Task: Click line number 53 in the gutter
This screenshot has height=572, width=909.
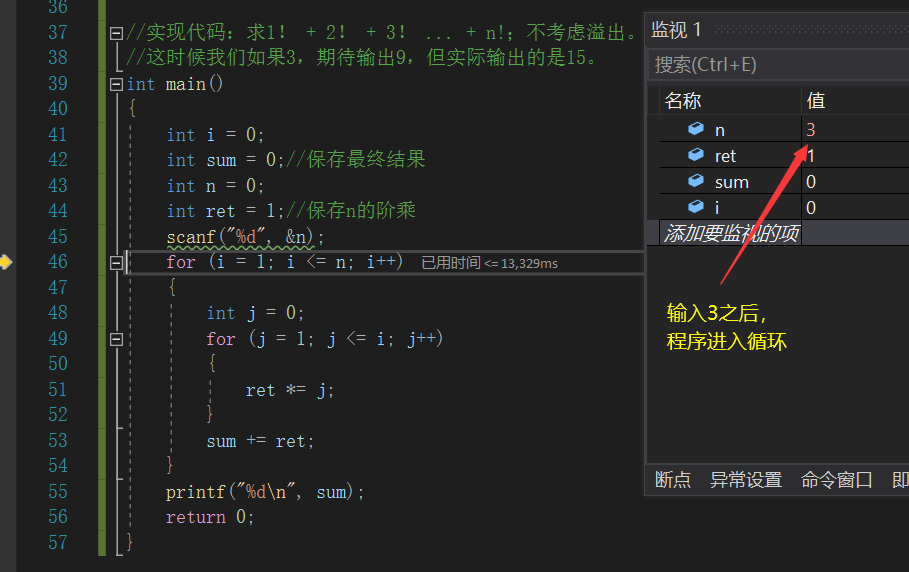Action: coord(58,440)
